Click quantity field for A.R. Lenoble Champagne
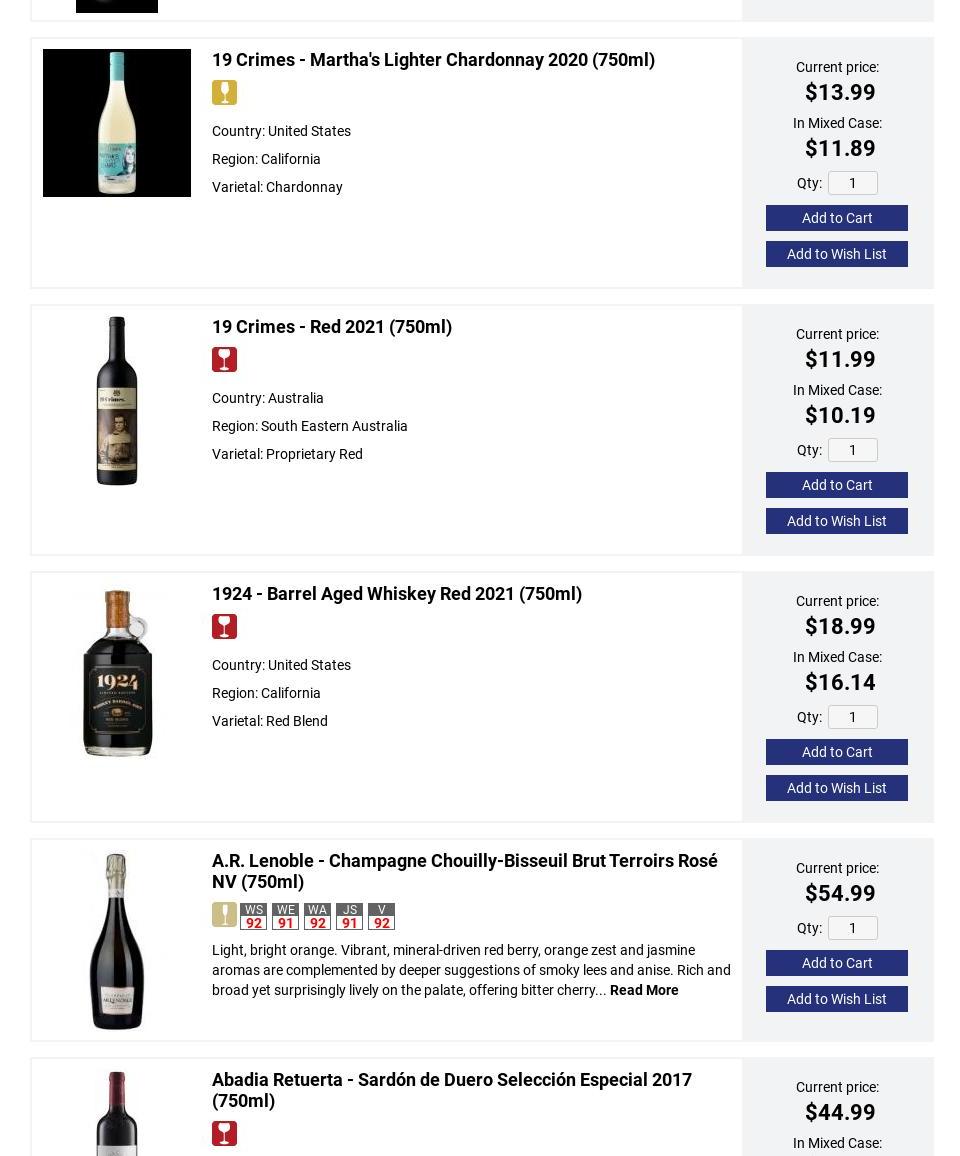960x1156 pixels. (x=853, y=928)
